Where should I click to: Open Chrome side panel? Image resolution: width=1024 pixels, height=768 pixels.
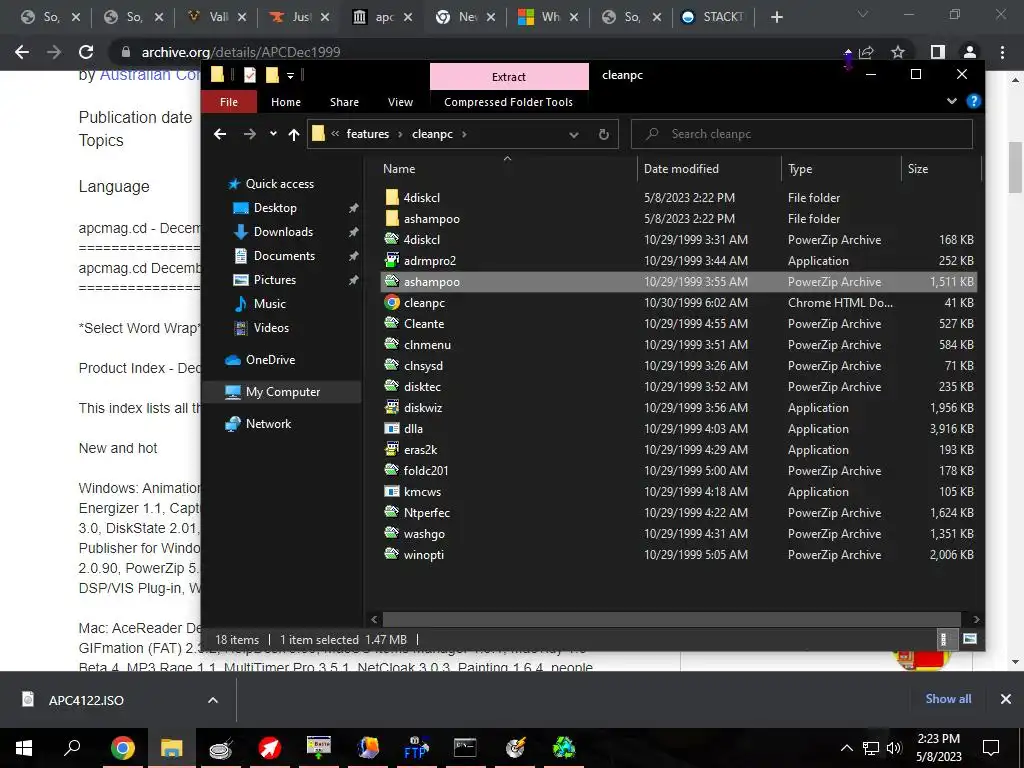938,52
